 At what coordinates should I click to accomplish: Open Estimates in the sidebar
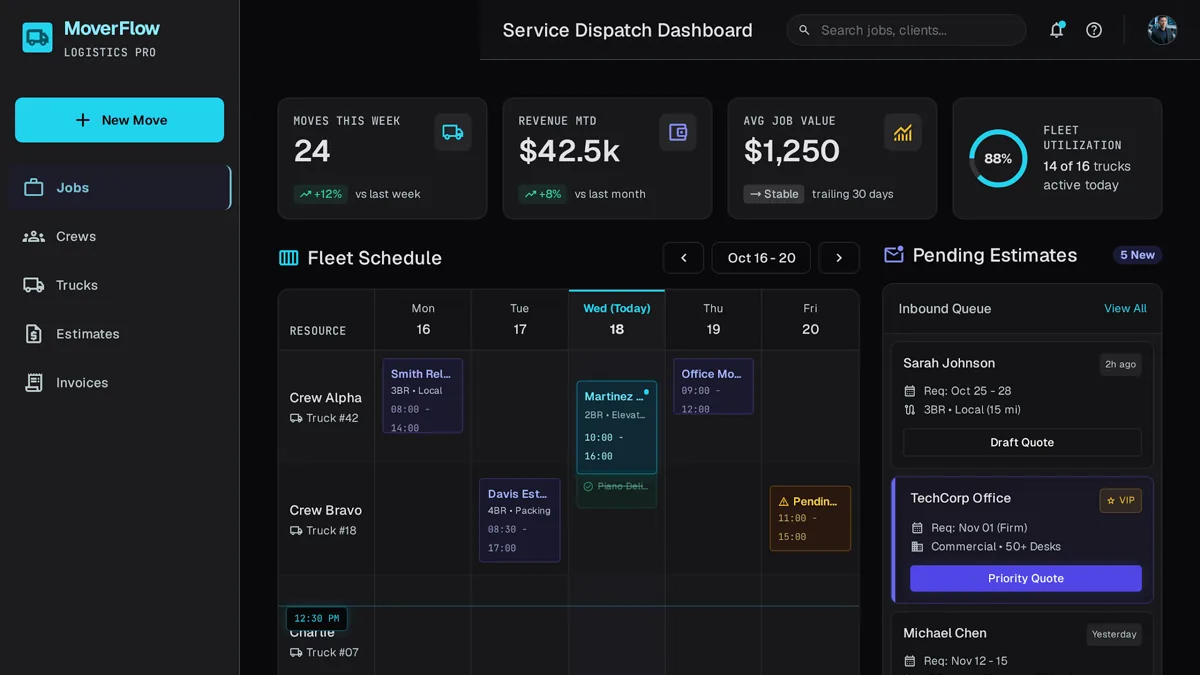coord(120,334)
